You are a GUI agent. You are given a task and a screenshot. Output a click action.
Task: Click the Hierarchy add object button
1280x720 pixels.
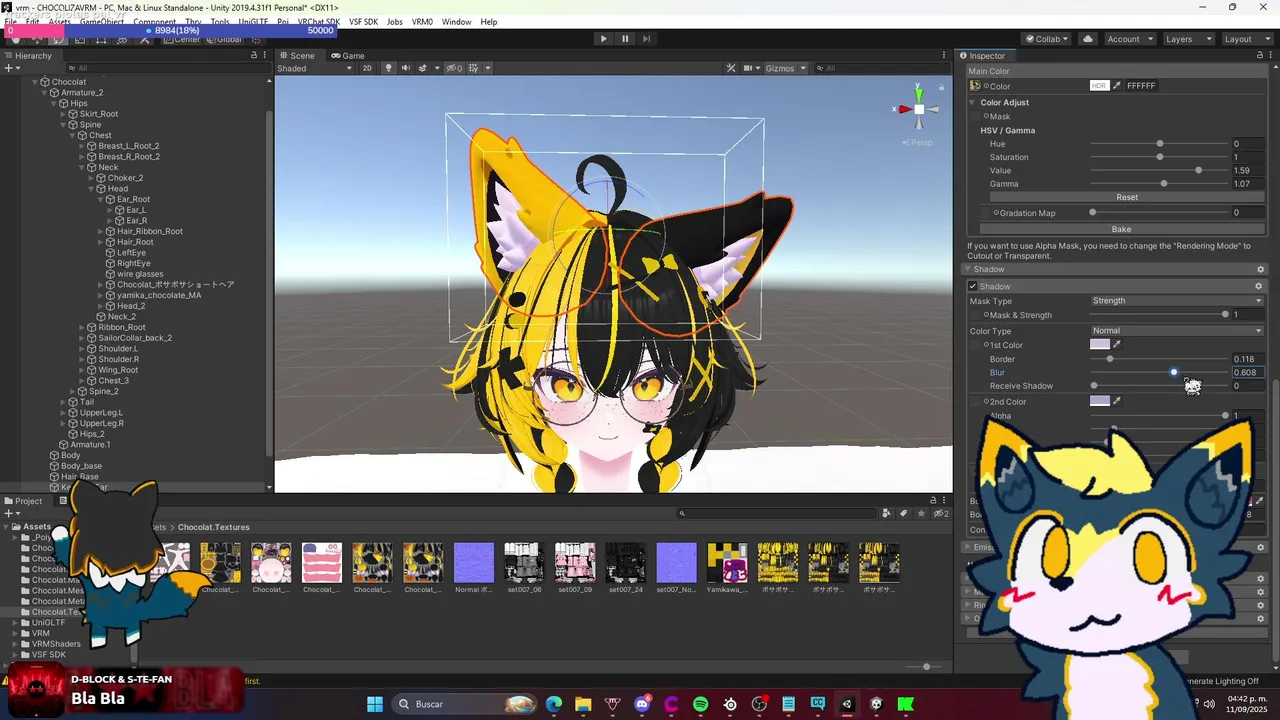[12, 68]
